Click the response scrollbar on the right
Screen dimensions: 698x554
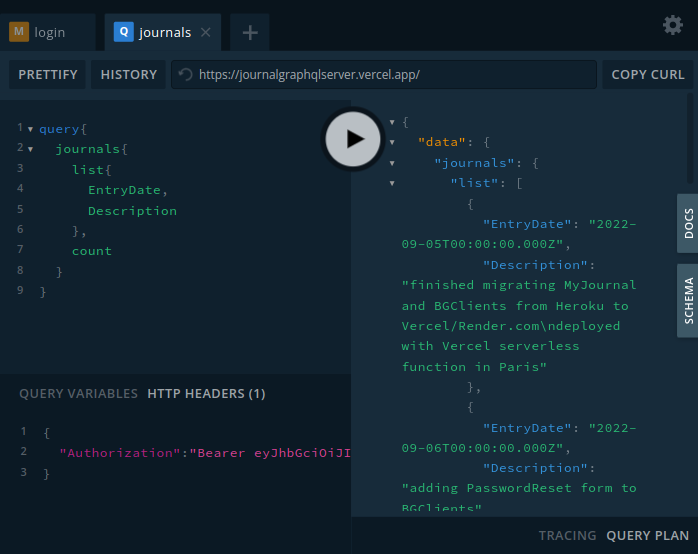click(x=690, y=138)
